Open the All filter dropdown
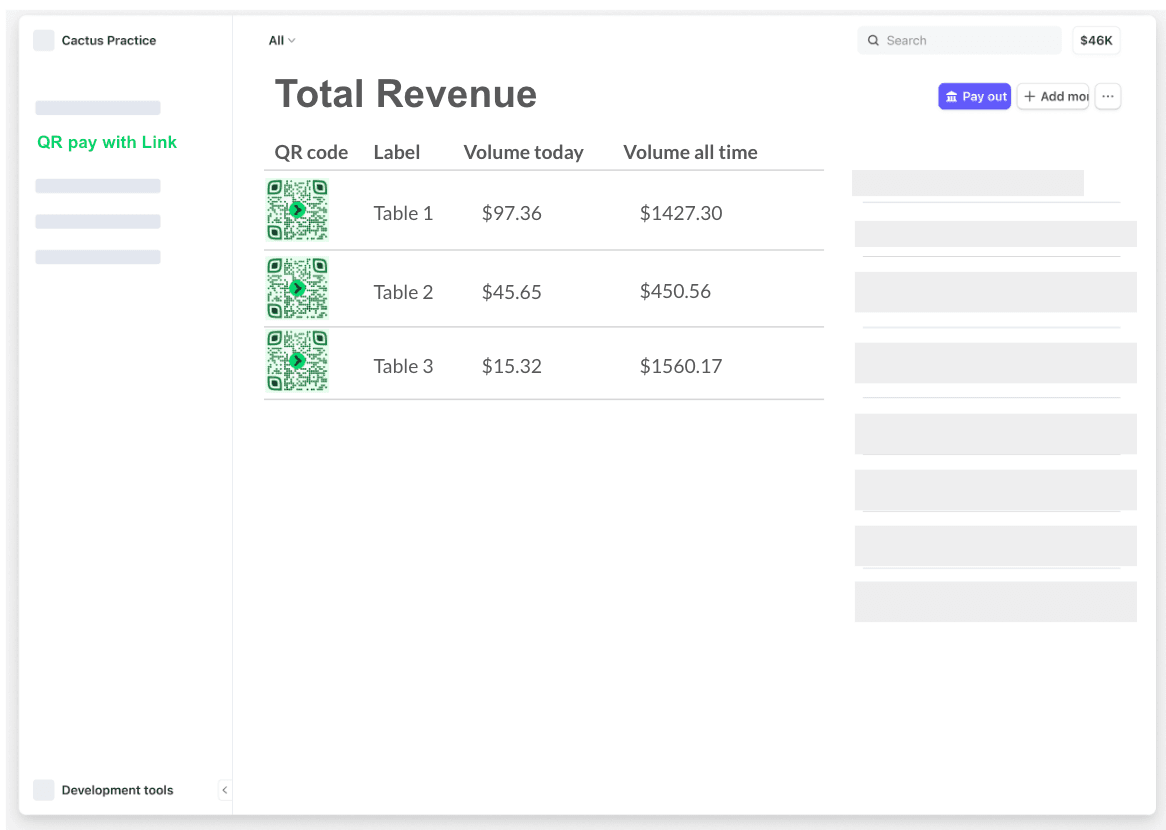 tap(282, 40)
